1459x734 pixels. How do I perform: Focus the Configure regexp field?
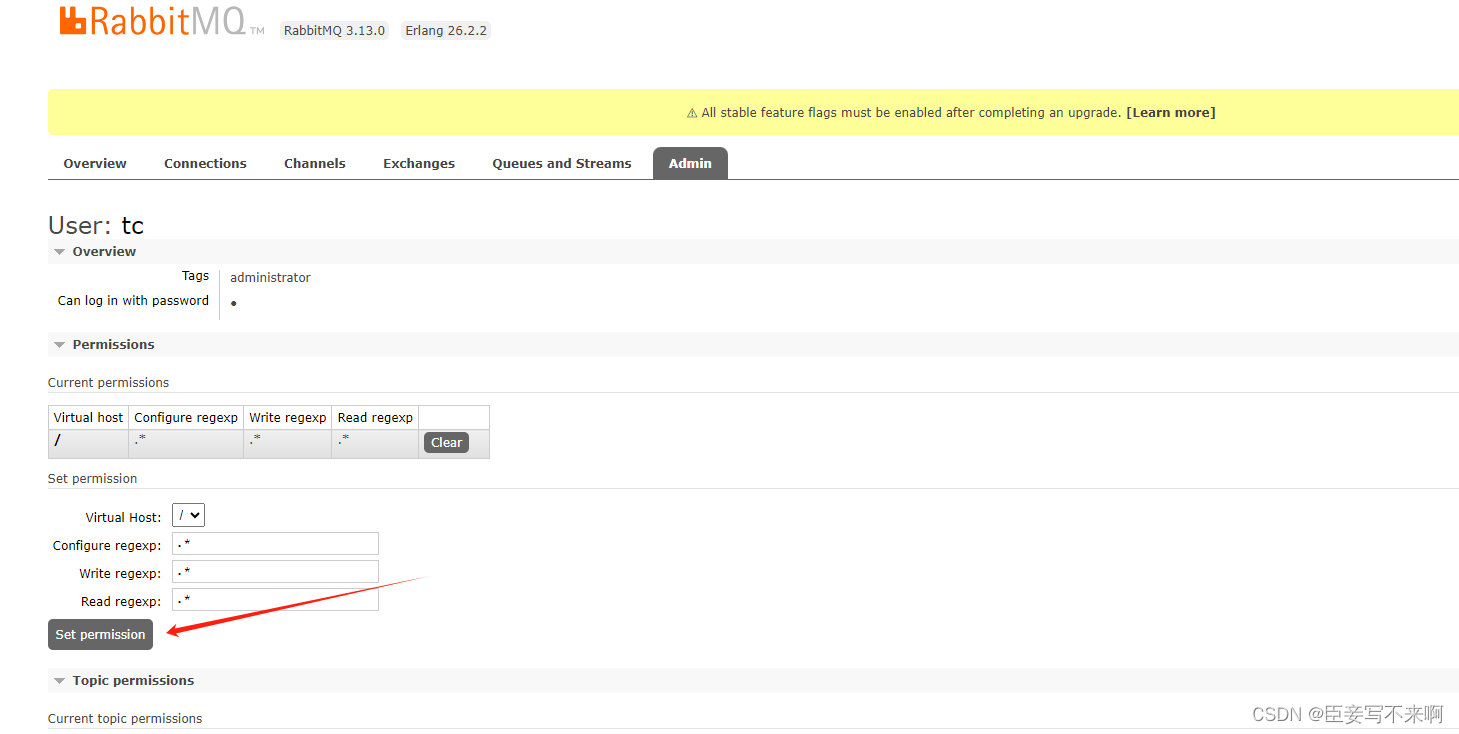tap(275, 544)
